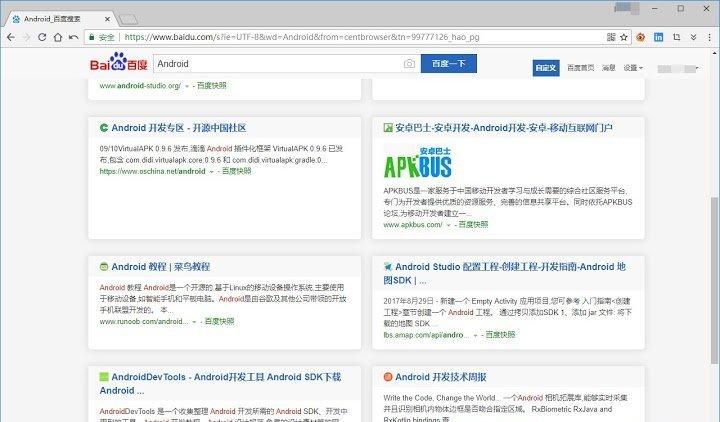Click the www.runoob.com/android URL
720x422 pixels.
144,321
